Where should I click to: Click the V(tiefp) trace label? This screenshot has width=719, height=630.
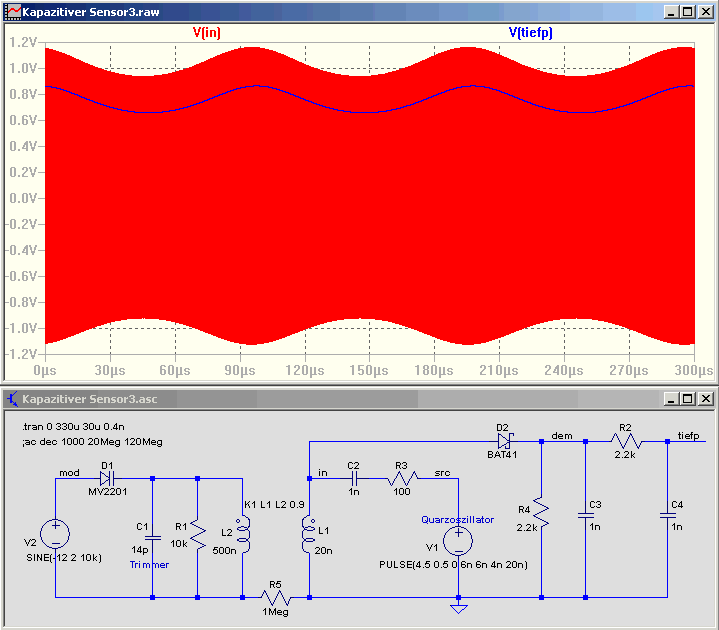[x=531, y=33]
